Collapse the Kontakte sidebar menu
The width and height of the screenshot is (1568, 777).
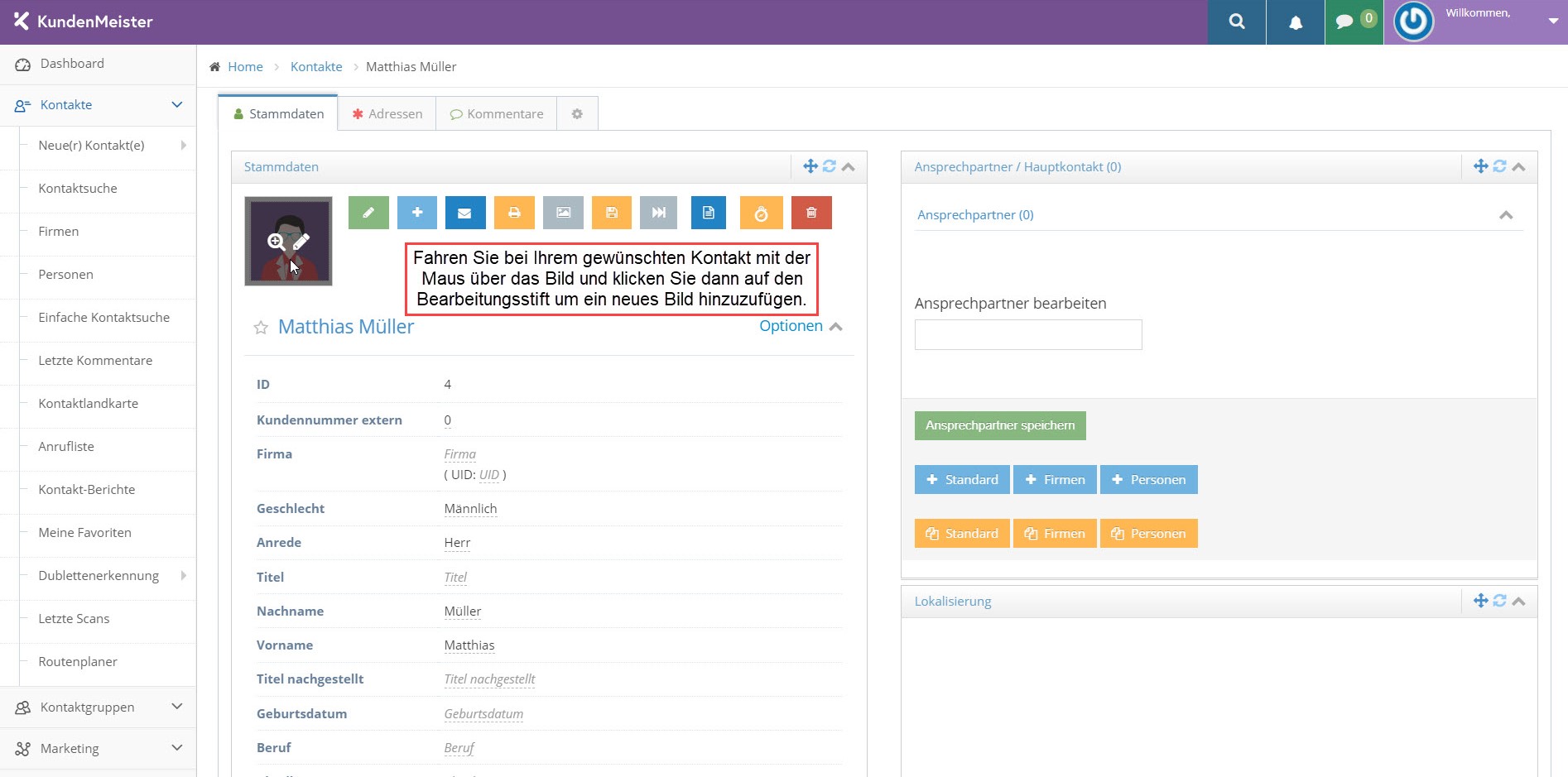point(176,104)
